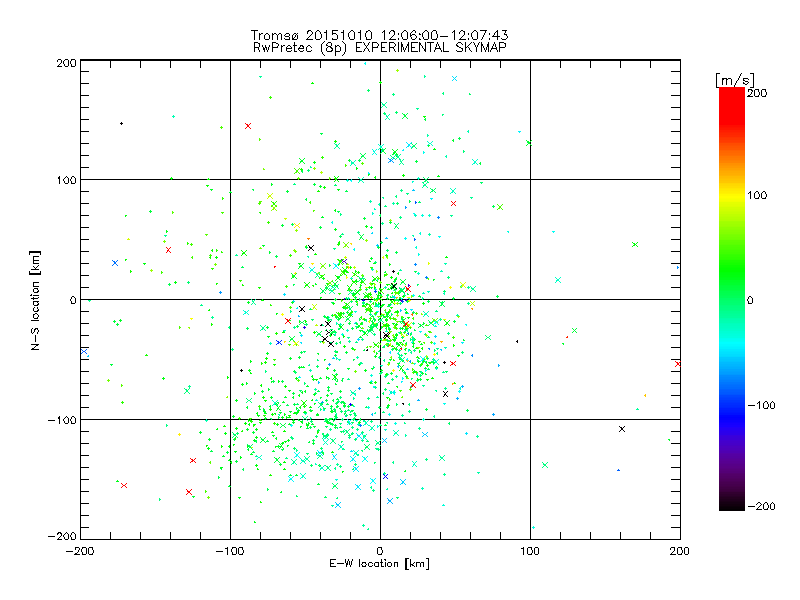The image size is (800, 600).
Task: Click the colorbar label '200' at the top
Action: coord(757,93)
